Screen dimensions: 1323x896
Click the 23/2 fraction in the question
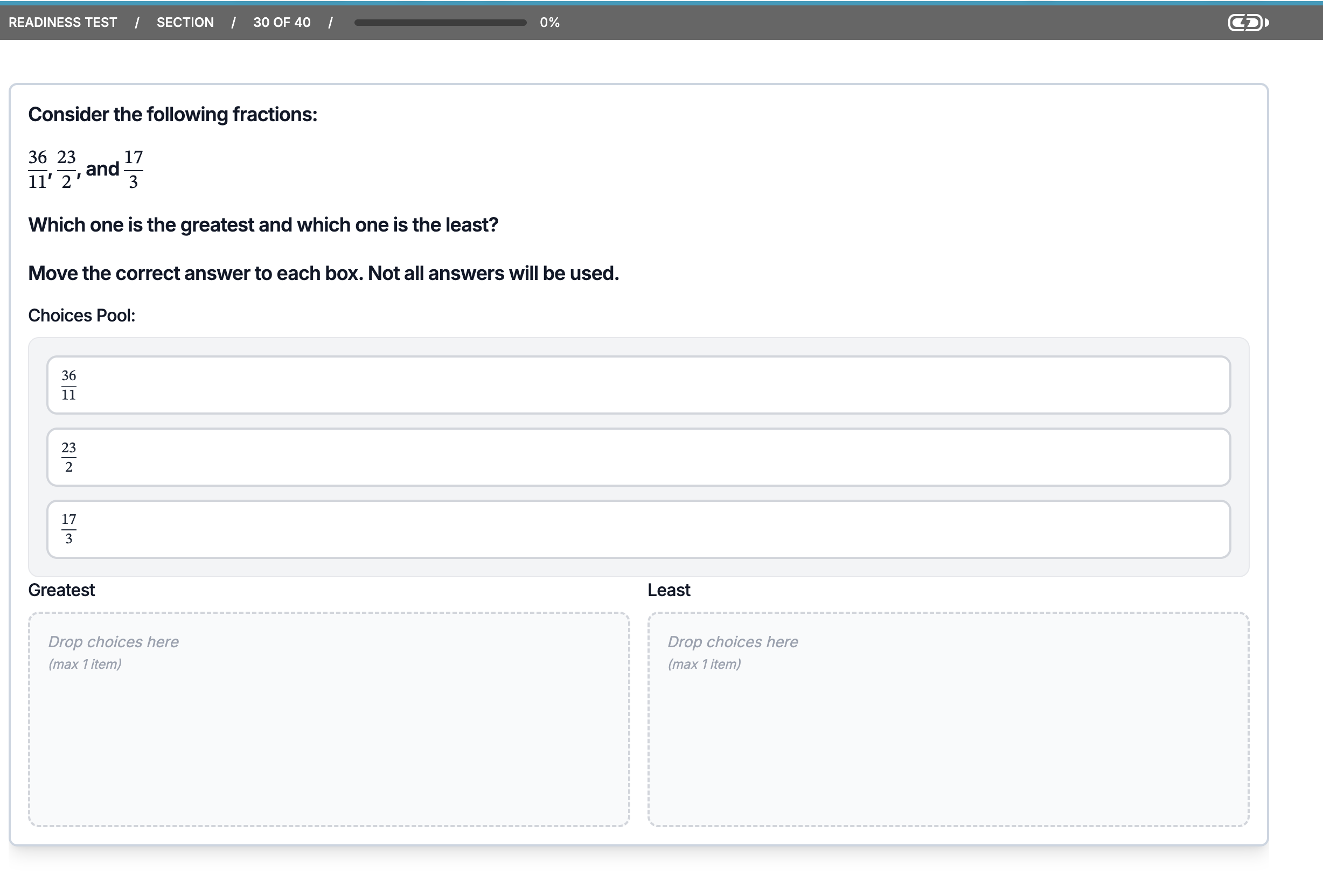click(x=67, y=169)
